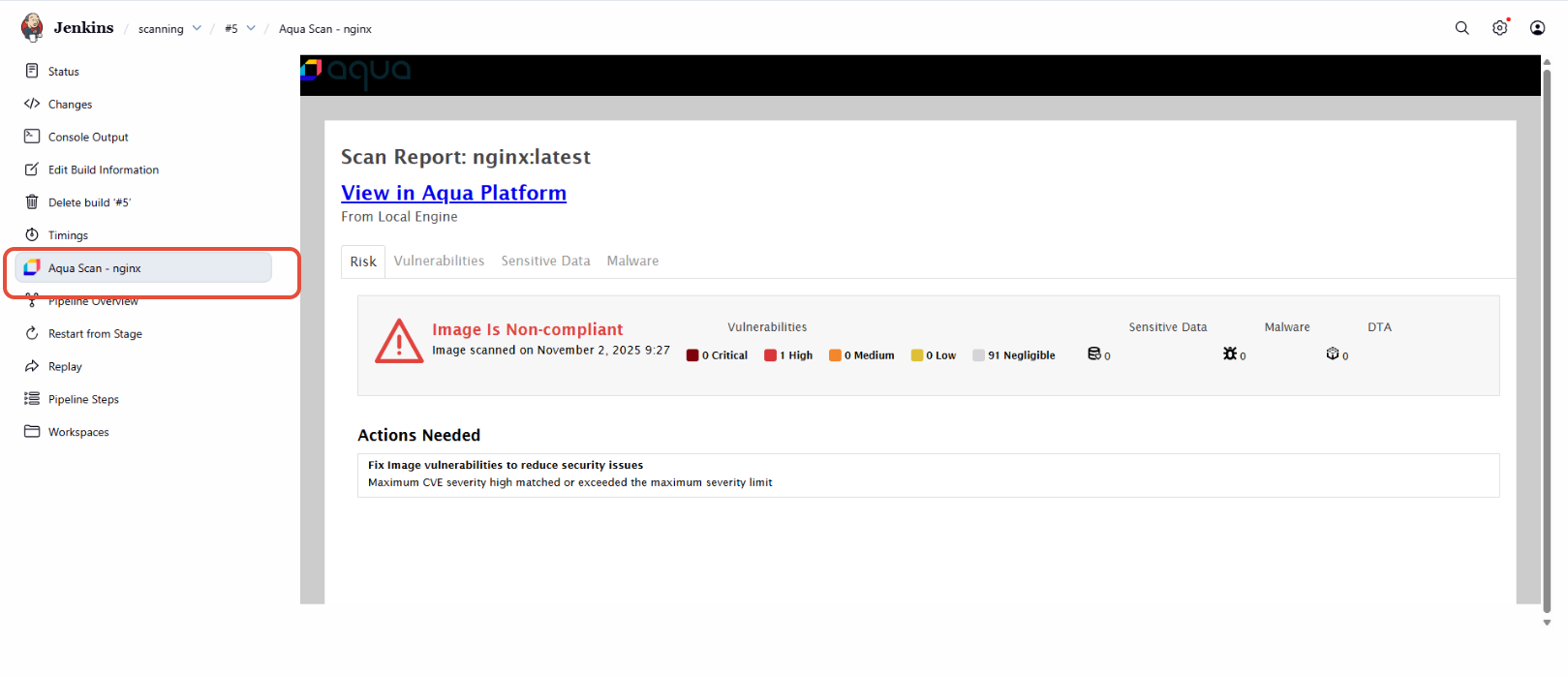Click the yellow Low severity swatch

pos(917,355)
